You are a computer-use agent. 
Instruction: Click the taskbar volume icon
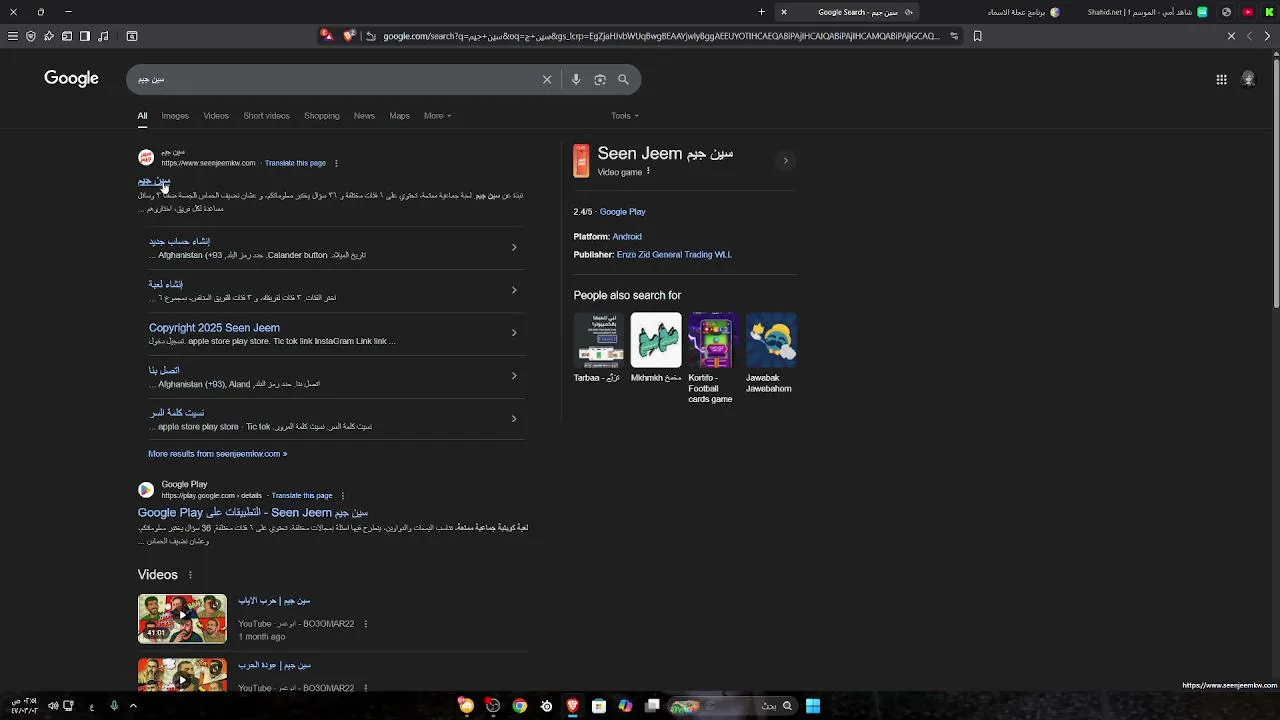[x=53, y=706]
